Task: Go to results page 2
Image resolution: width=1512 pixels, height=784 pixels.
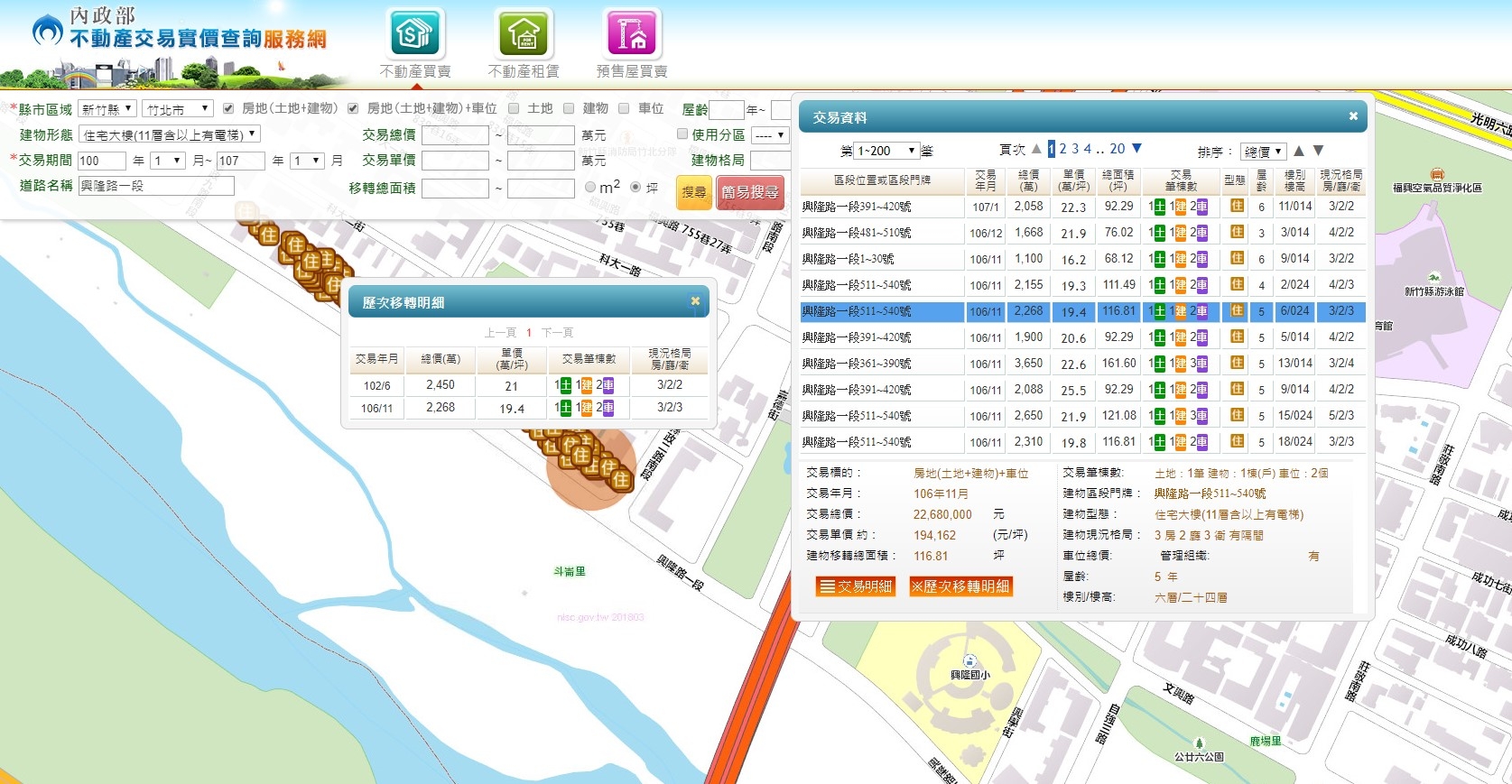Action: coord(1062,149)
